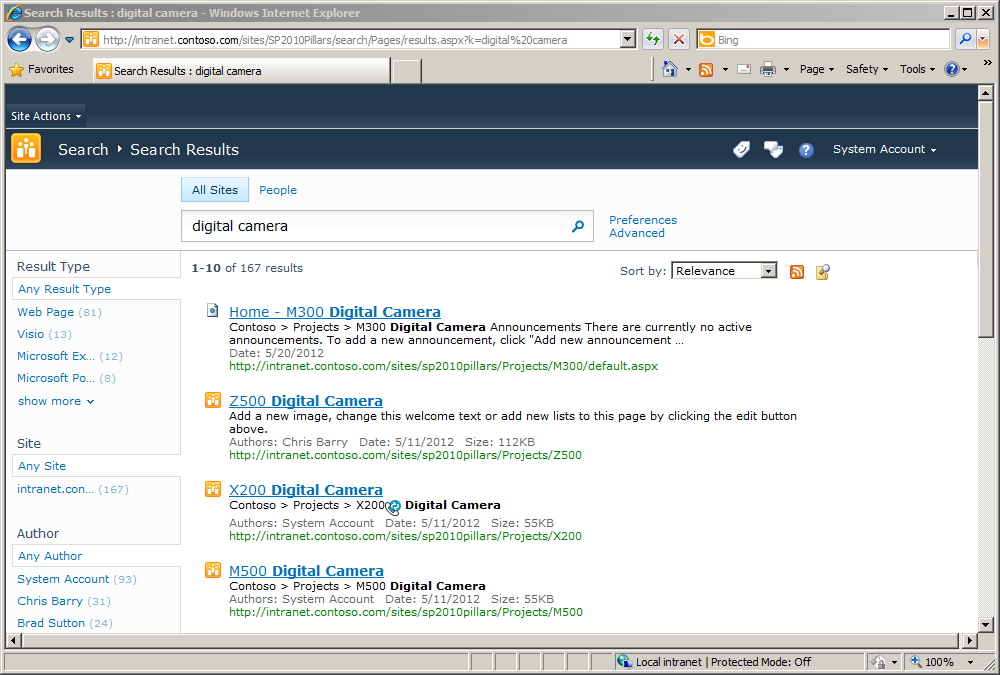Refresh the page with the green arrows icon
1000x675 pixels.
652,40
